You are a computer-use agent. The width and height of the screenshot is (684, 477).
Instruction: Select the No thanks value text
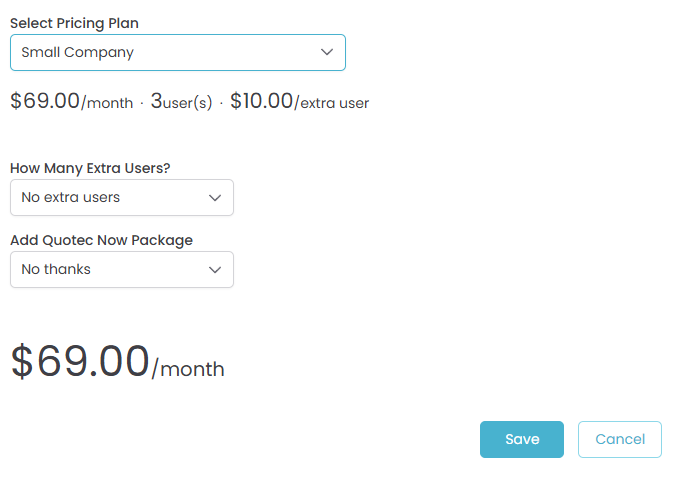click(x=56, y=270)
